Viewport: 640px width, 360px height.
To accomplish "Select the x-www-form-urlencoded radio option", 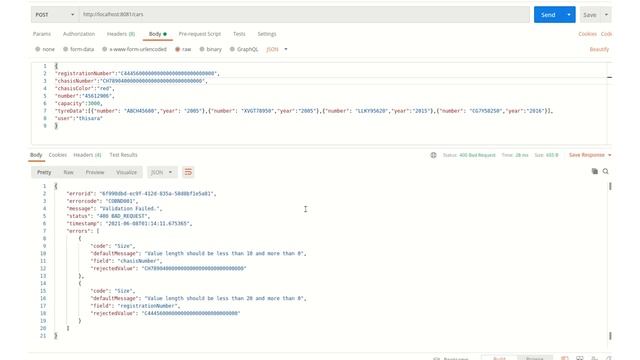I will click(x=104, y=49).
